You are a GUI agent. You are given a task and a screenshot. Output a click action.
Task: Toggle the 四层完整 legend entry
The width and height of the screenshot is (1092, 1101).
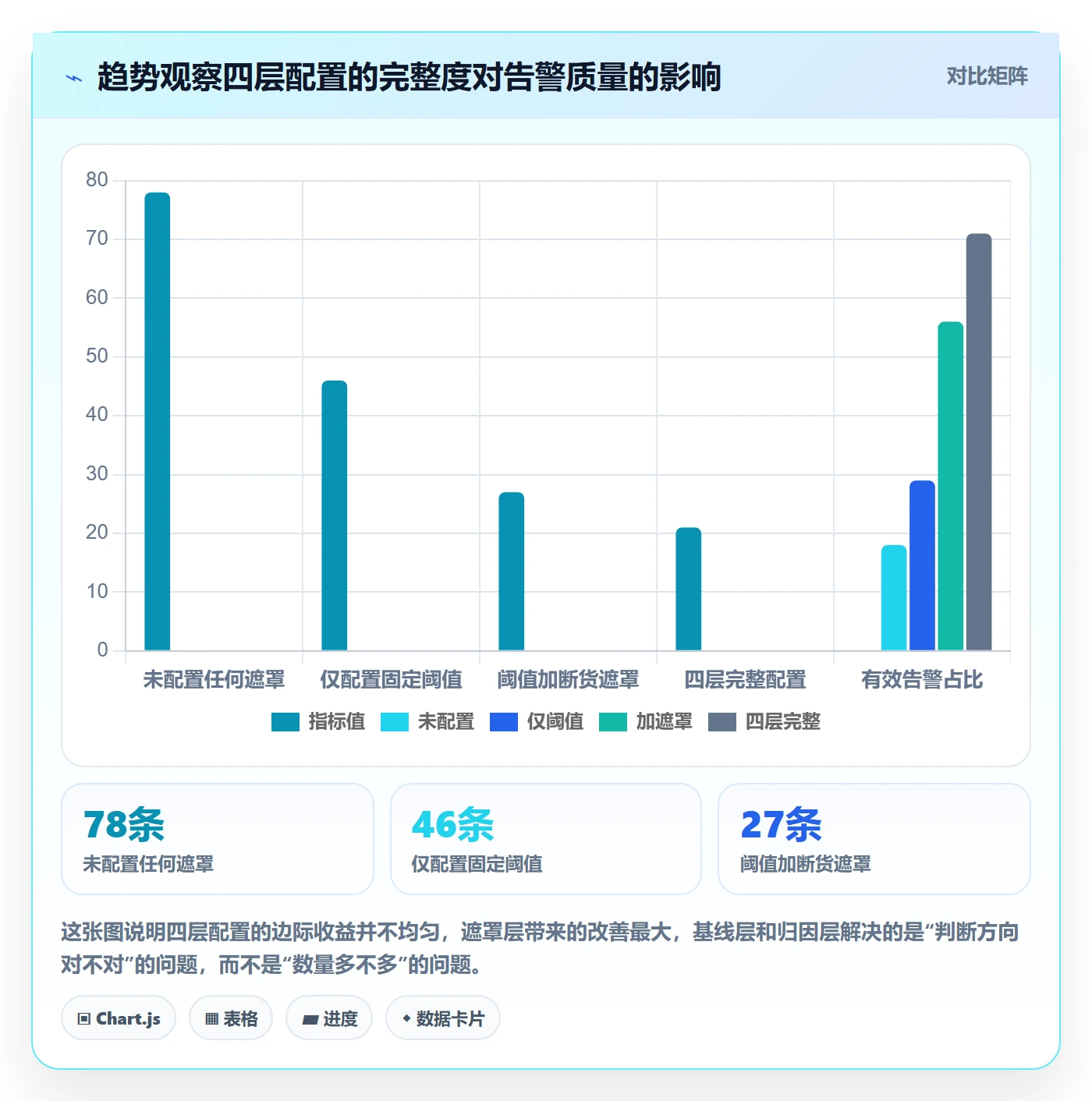click(764, 722)
